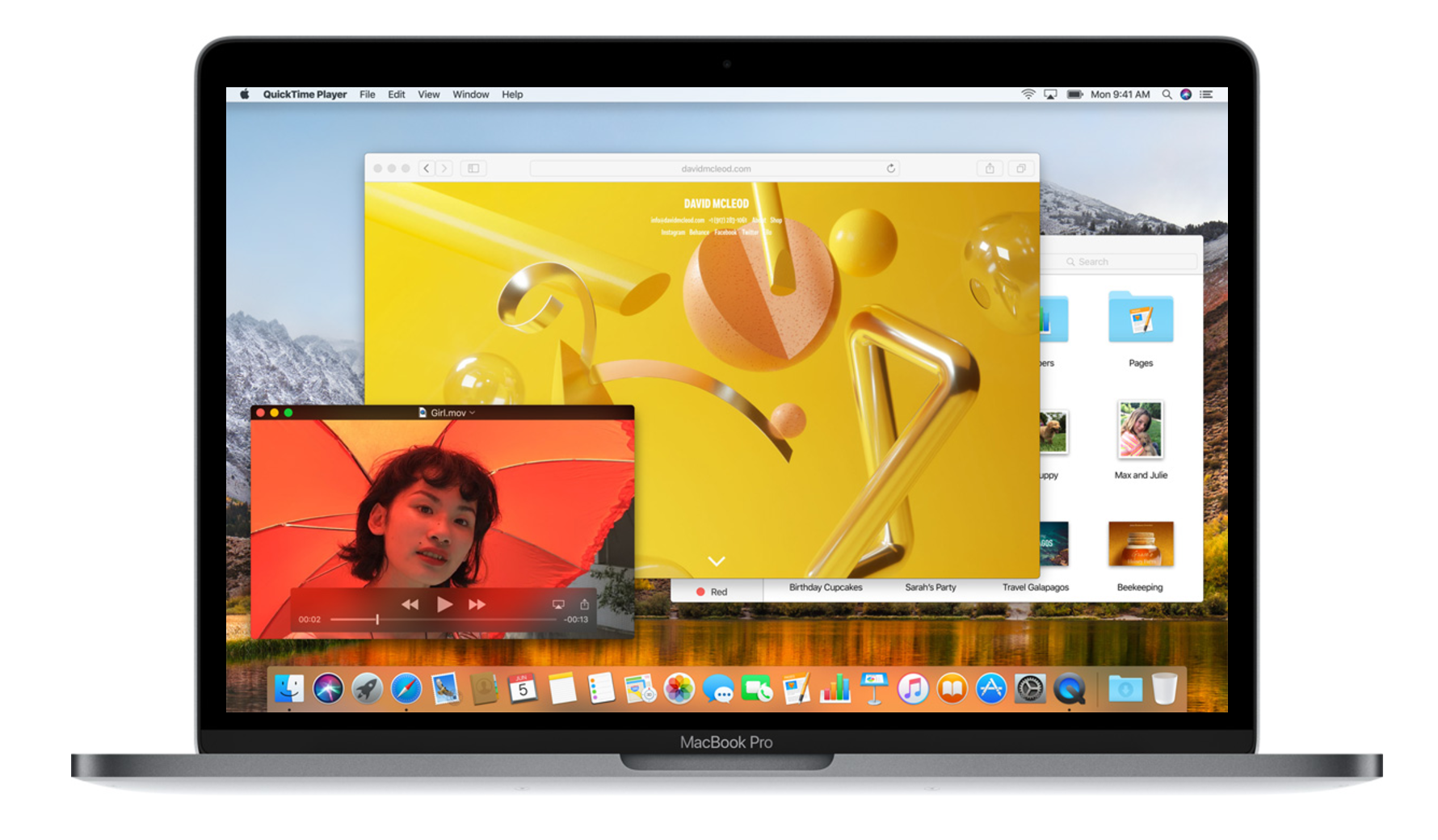
Task: Click QuickTime AirPlay button in controls
Action: click(558, 604)
